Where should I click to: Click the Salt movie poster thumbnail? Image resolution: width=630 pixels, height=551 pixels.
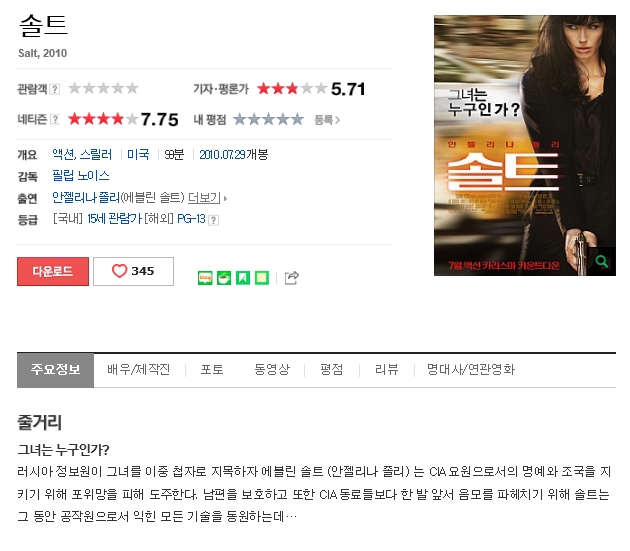point(524,145)
